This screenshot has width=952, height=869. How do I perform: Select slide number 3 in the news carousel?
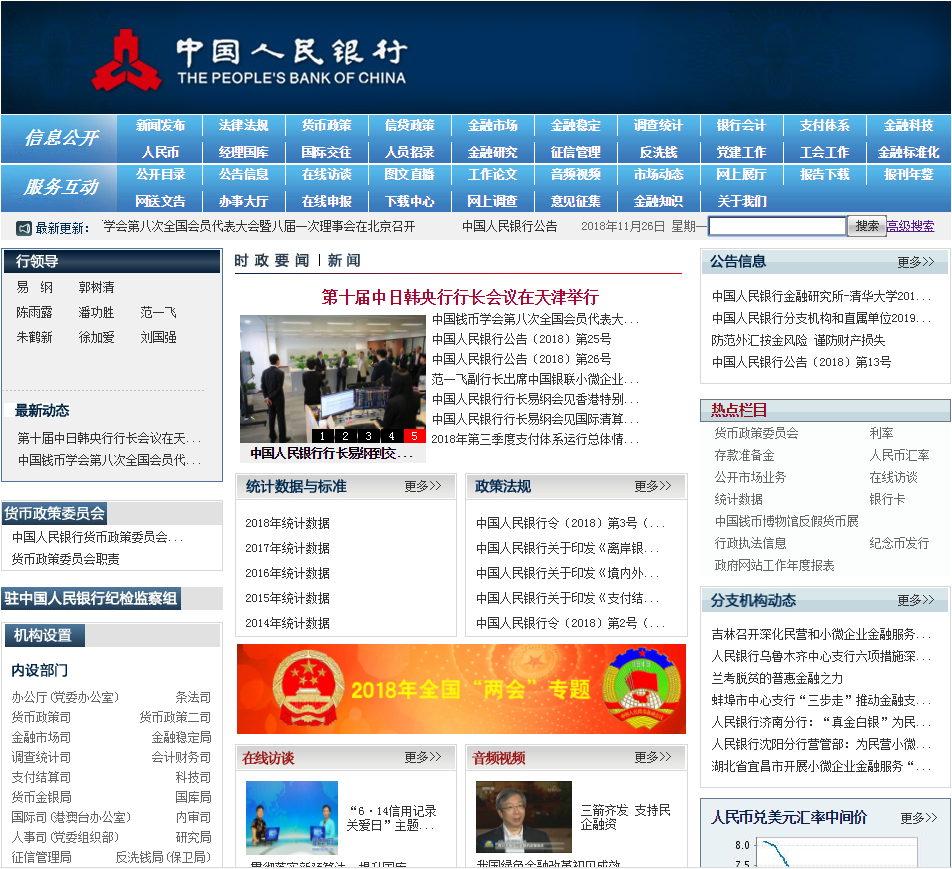[369, 435]
